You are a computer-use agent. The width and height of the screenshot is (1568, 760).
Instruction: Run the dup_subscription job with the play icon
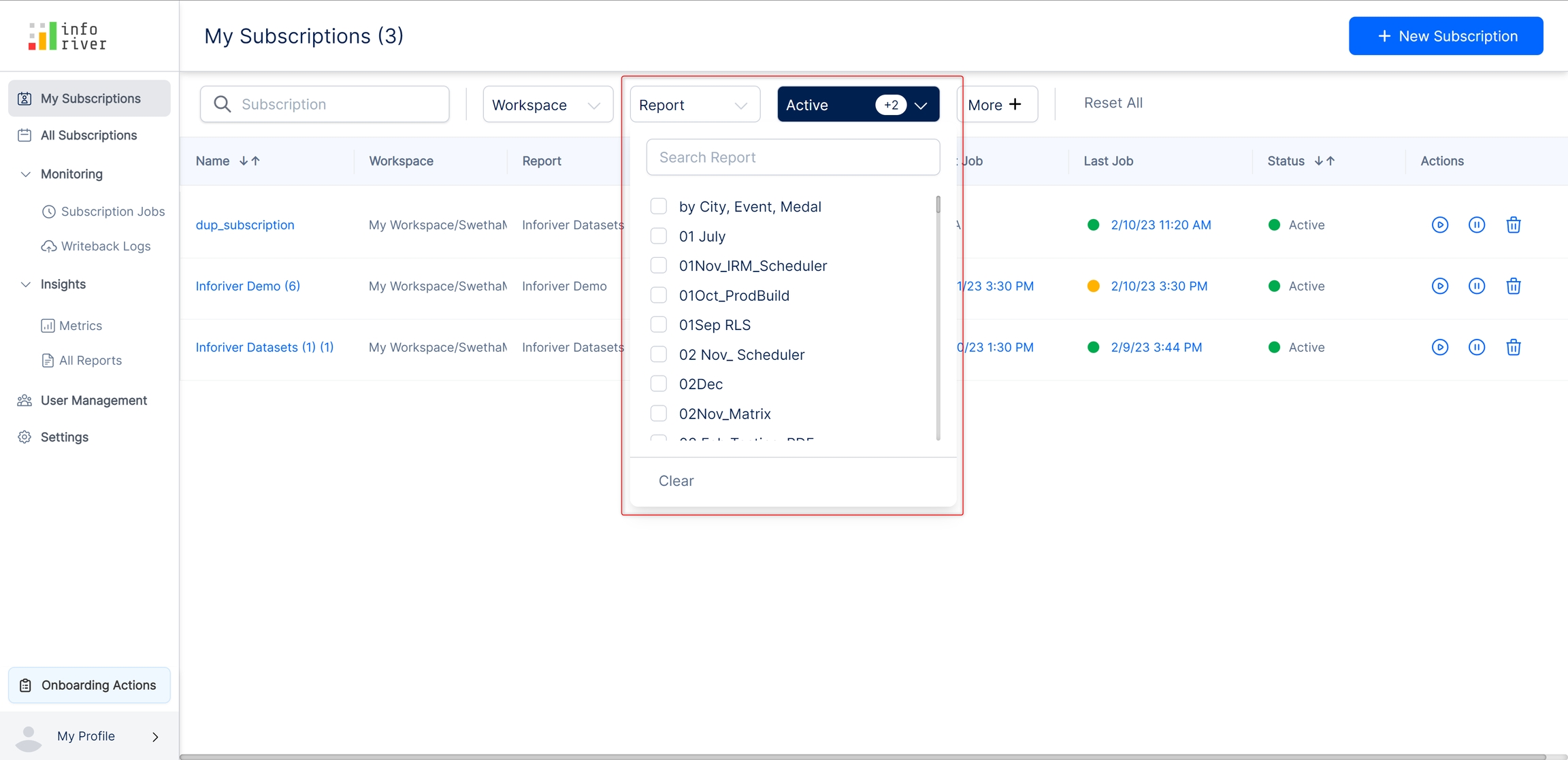click(x=1439, y=225)
